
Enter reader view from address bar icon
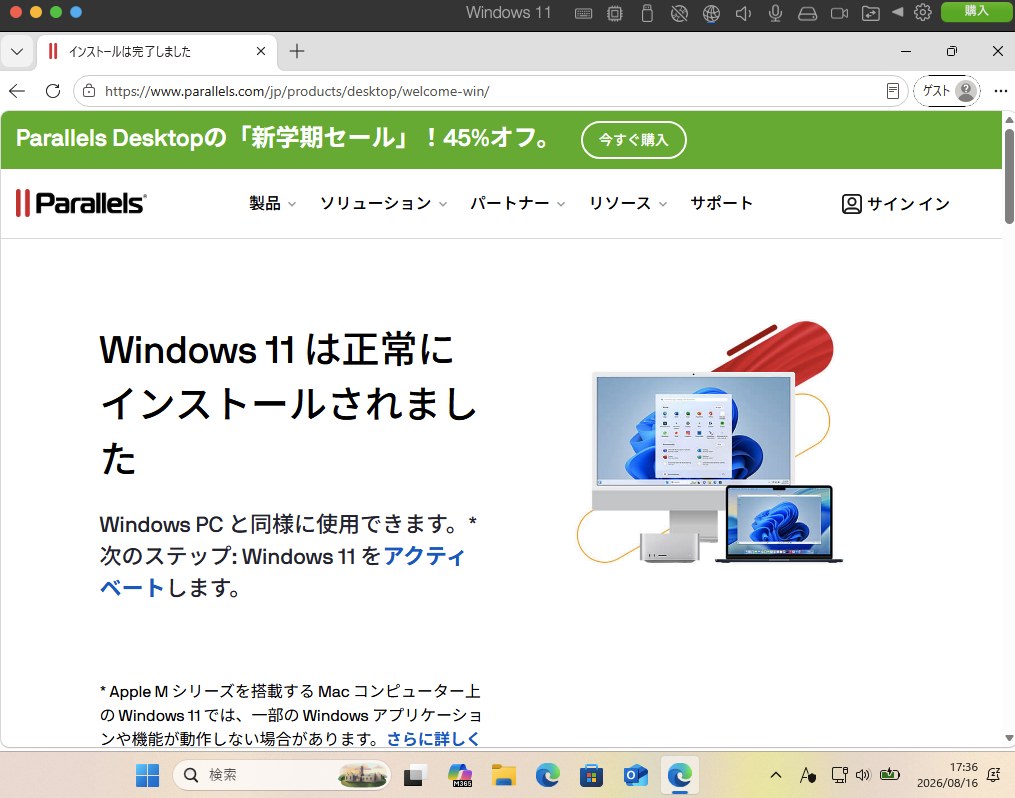[x=893, y=91]
